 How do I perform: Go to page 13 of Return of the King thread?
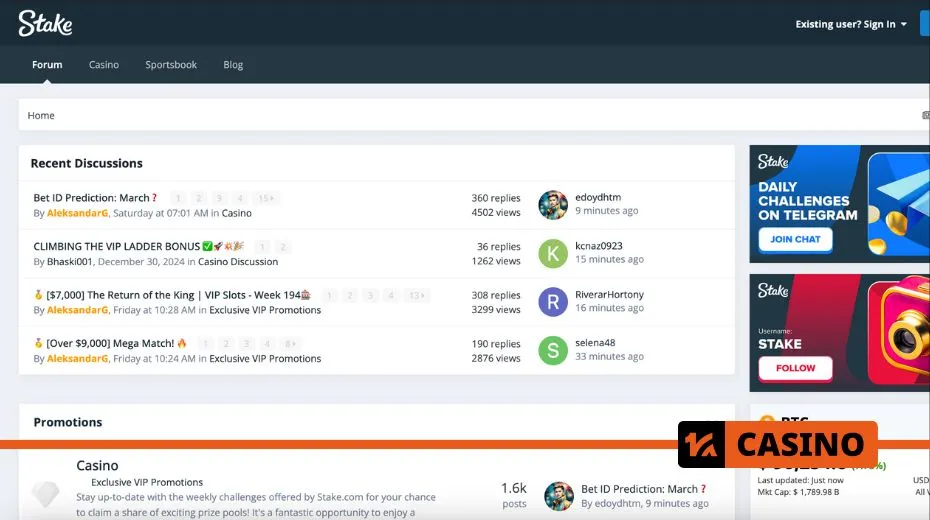pos(416,295)
